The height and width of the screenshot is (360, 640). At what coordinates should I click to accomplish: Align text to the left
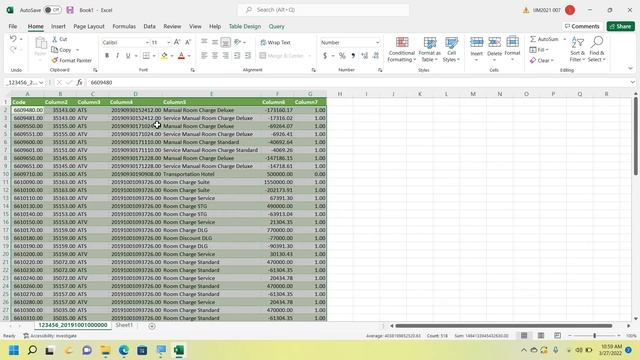[x=204, y=56]
